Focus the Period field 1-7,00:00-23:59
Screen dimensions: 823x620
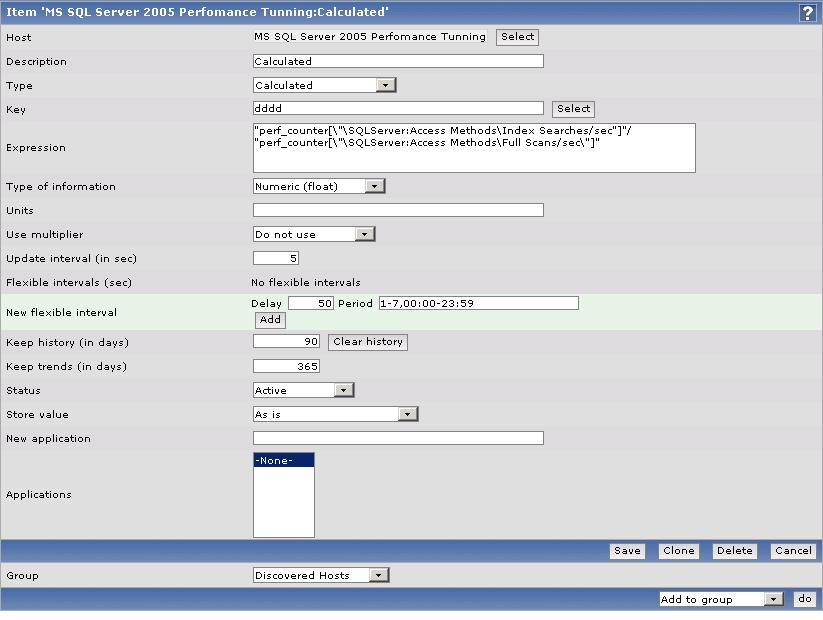click(479, 303)
